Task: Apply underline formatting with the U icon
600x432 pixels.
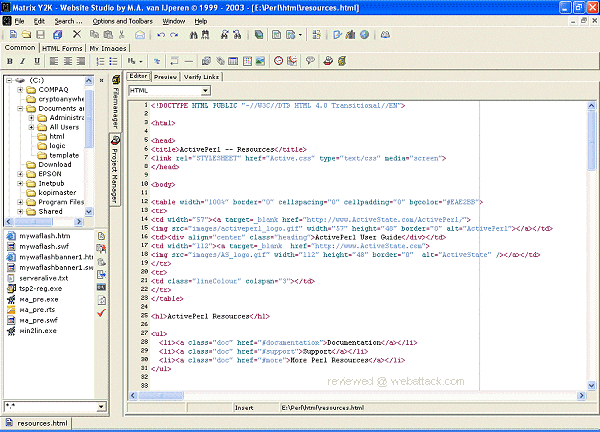Action: tap(37, 61)
